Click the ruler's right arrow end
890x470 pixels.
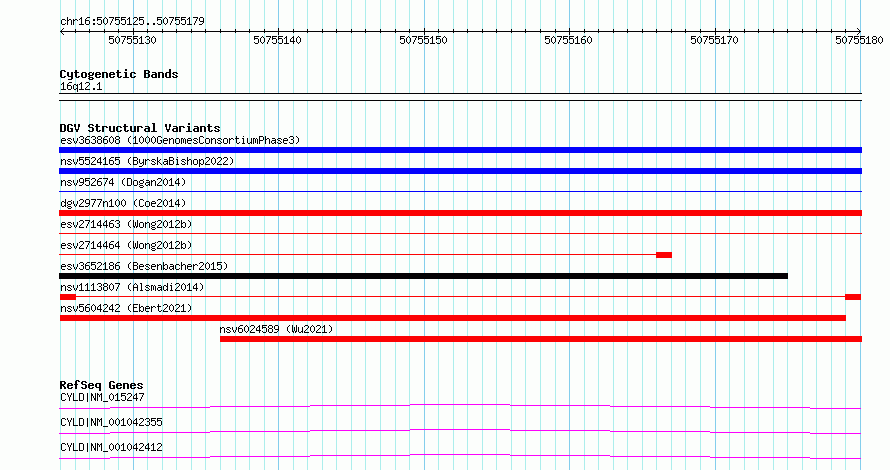pos(858,31)
